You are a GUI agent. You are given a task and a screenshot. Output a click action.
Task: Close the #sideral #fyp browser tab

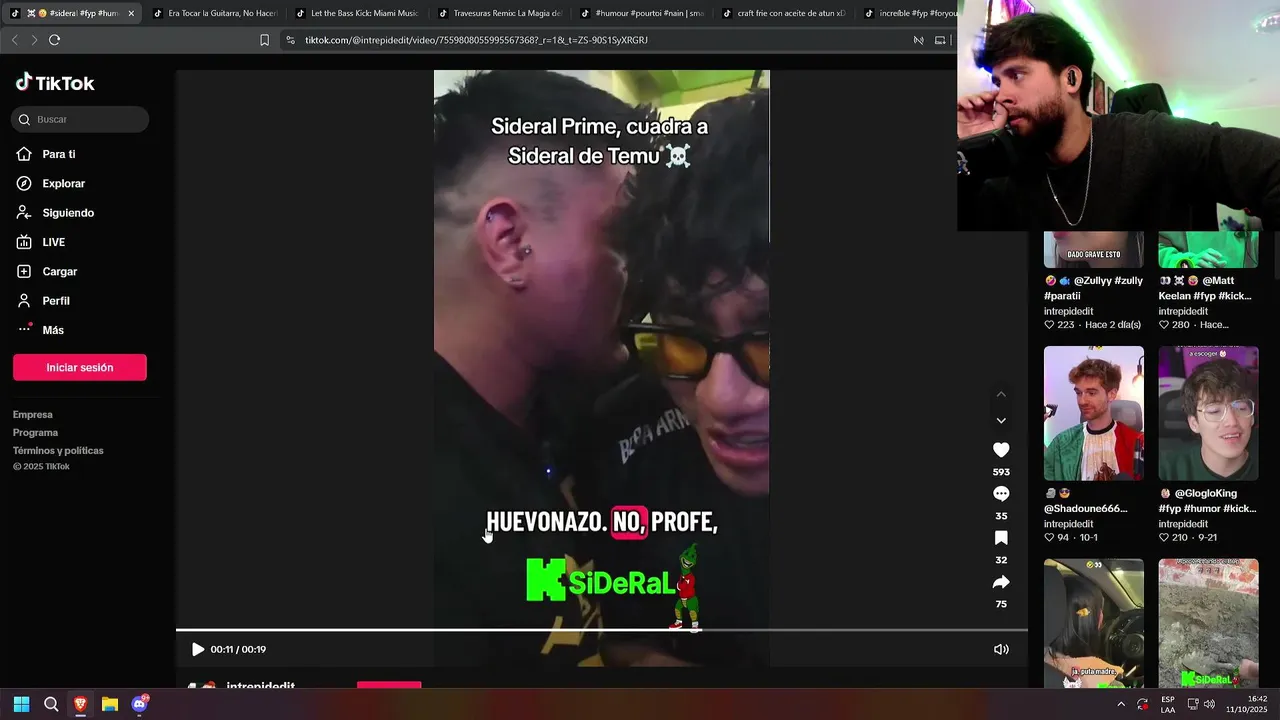pos(131,13)
